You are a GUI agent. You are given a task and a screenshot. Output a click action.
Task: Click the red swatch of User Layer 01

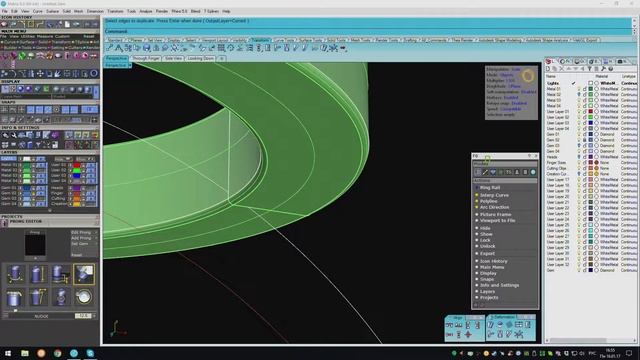point(590,111)
